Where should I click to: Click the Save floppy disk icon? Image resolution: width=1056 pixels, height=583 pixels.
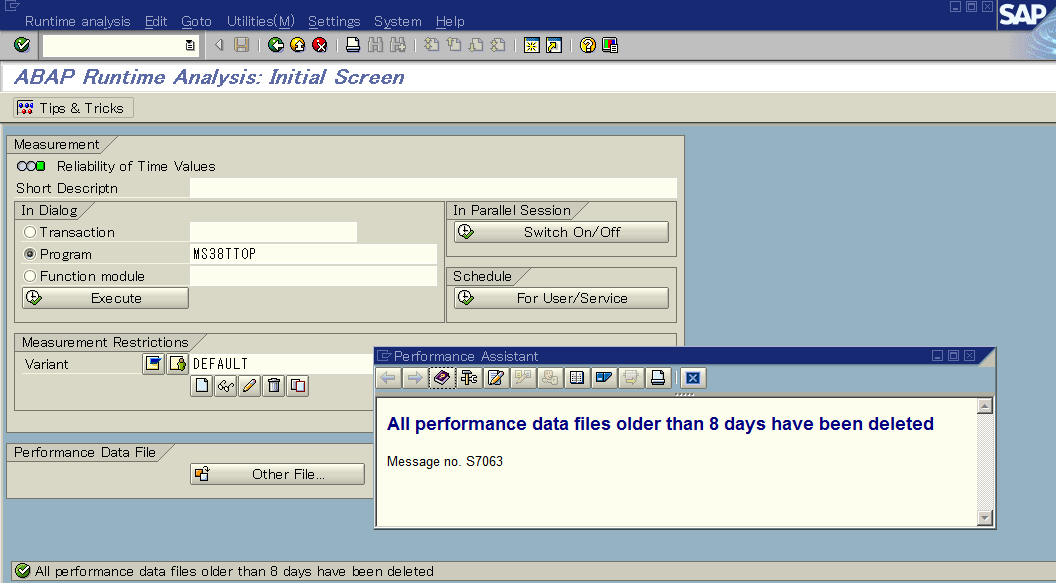pos(241,45)
